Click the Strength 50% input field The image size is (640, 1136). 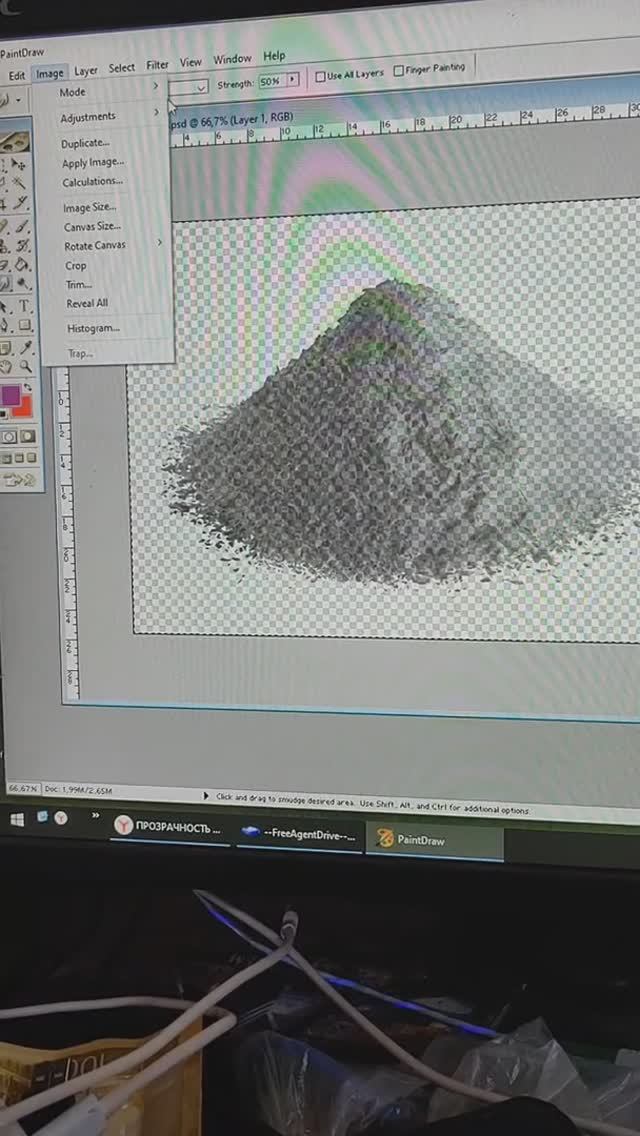click(x=271, y=81)
